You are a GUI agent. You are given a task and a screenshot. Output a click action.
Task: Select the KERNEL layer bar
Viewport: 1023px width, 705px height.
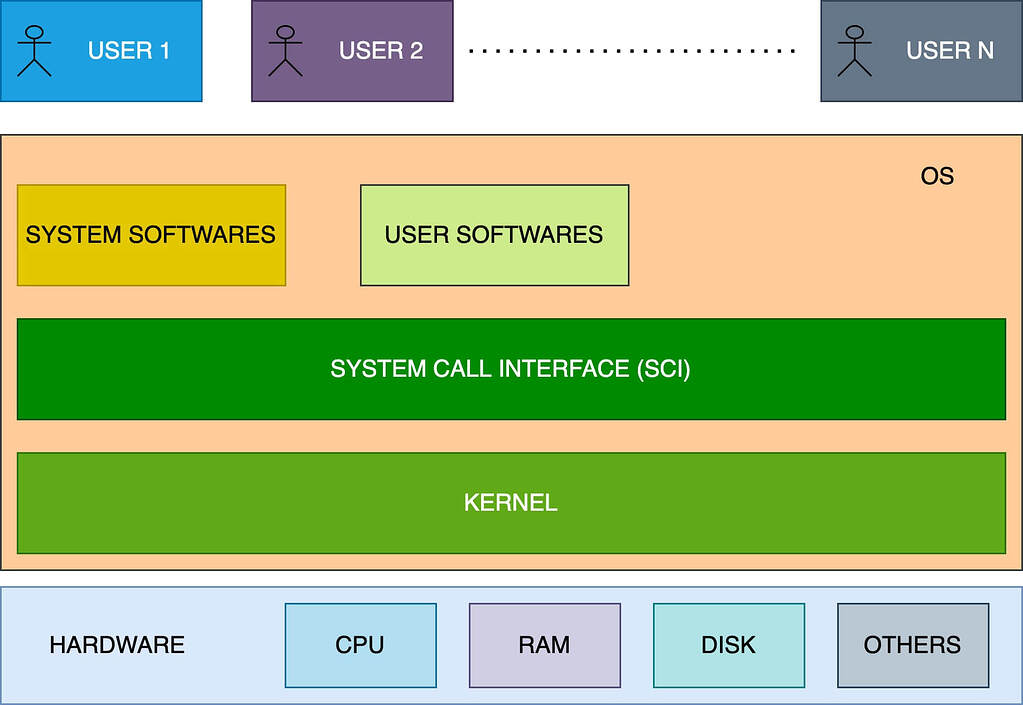click(x=511, y=503)
